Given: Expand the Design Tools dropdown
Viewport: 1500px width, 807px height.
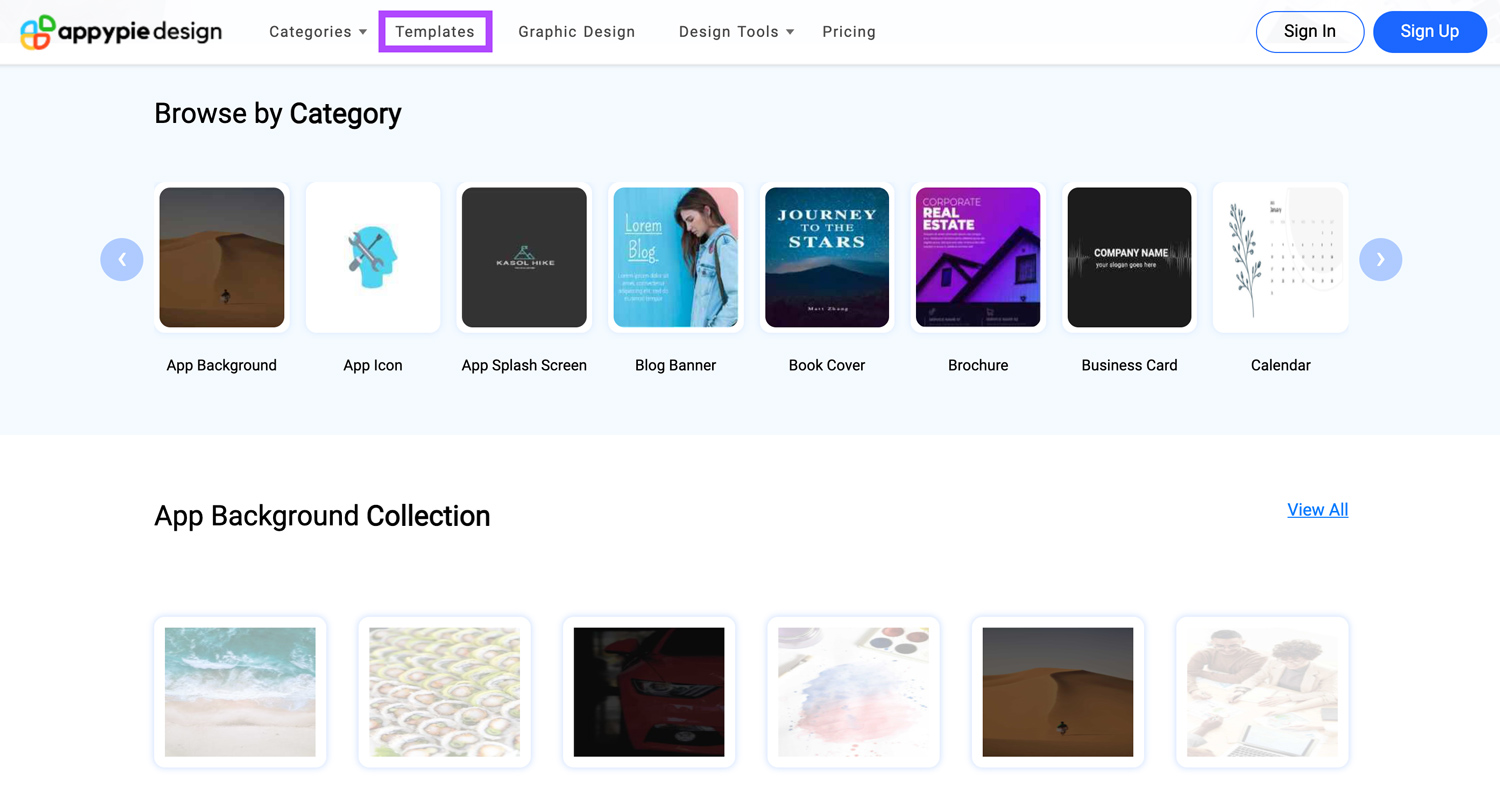Looking at the screenshot, I should pos(736,32).
